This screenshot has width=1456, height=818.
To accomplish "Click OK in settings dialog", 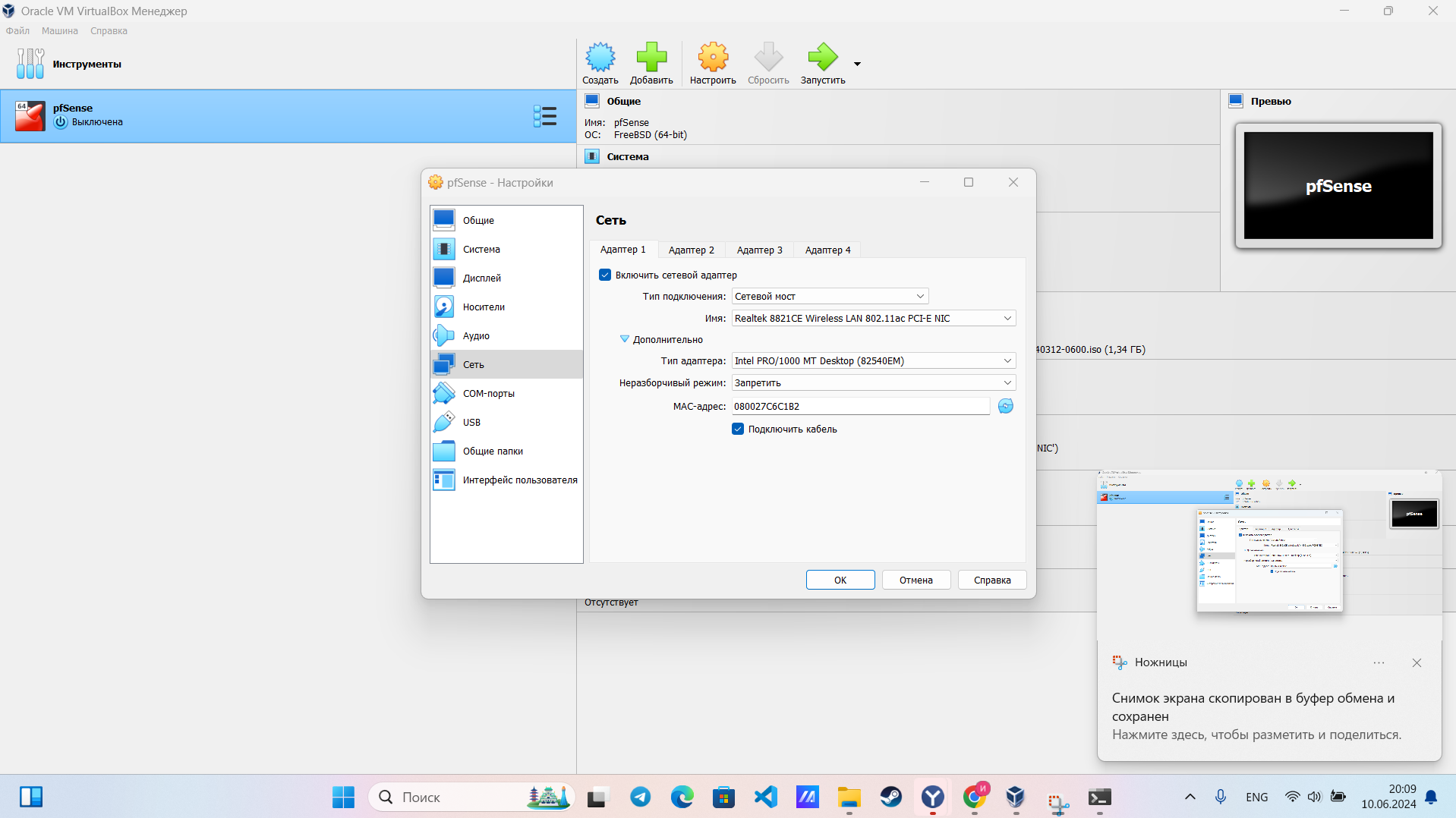I will (840, 580).
